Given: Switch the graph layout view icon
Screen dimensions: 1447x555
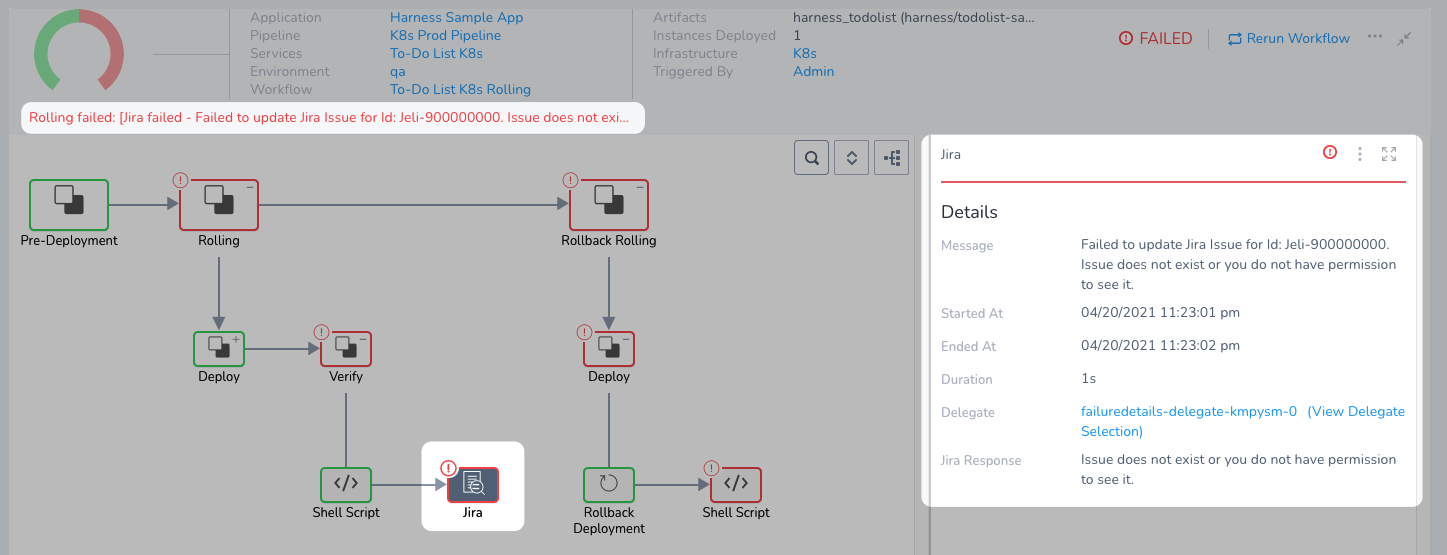Looking at the screenshot, I should 891,158.
